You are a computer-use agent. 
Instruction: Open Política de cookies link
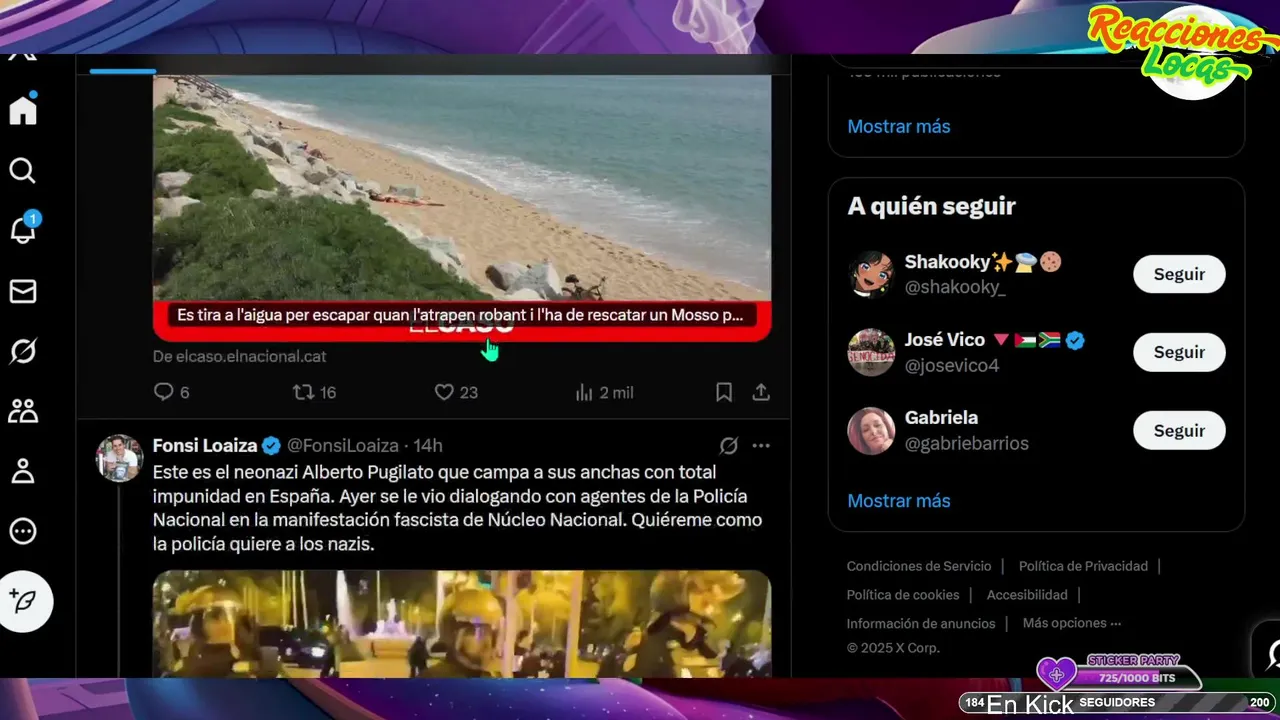[903, 595]
